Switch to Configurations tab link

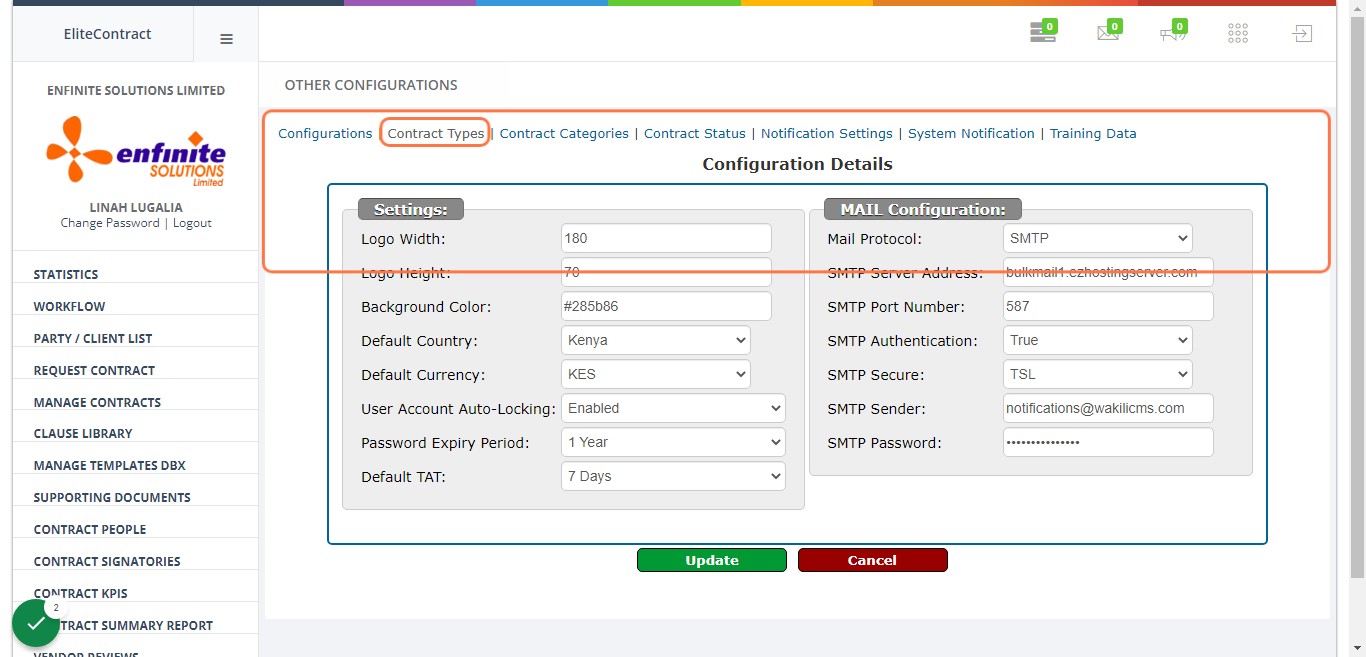pyautogui.click(x=325, y=133)
